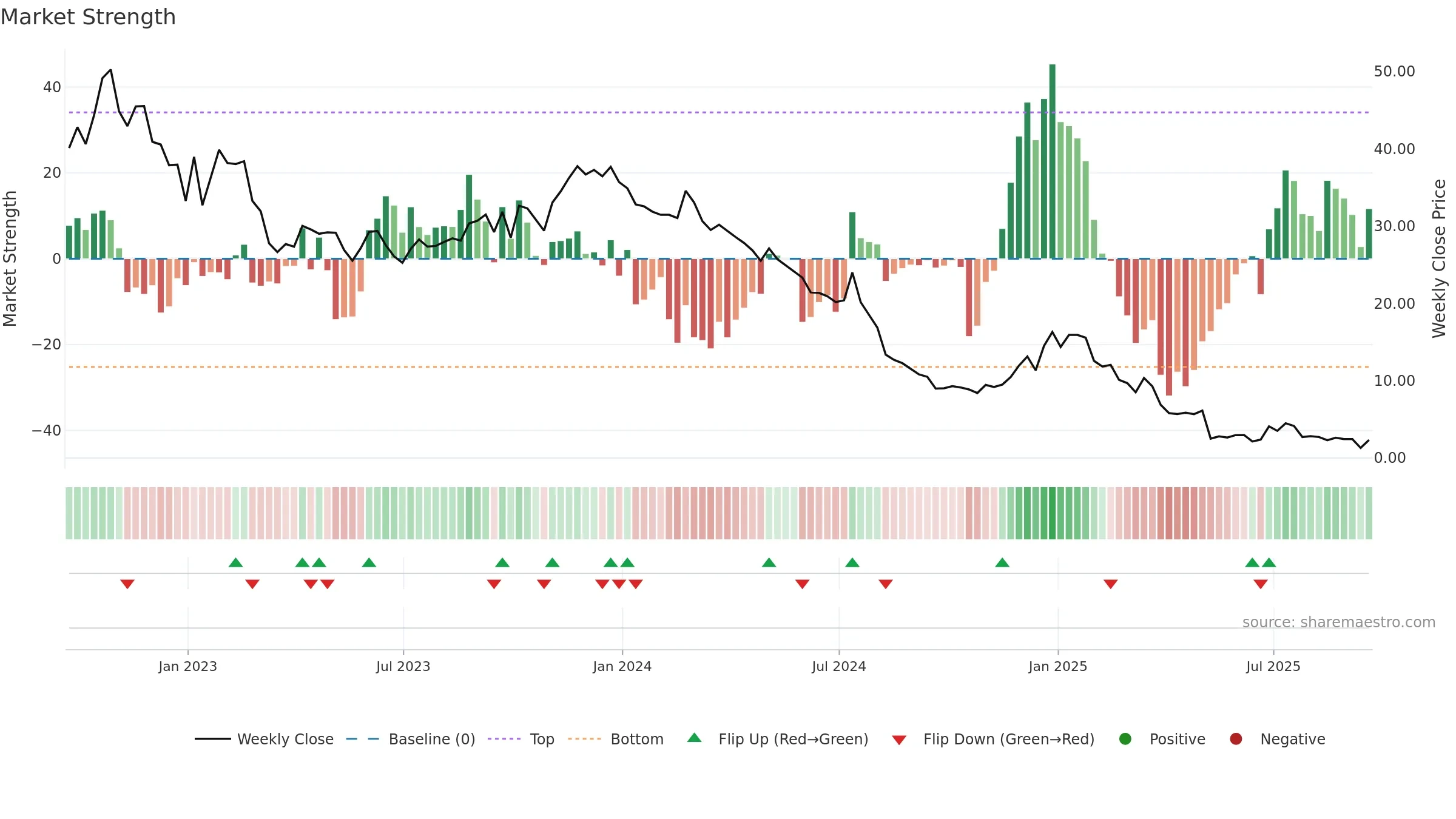Click the Jan 2024 x-axis label
Image resolution: width=1456 pixels, height=819 pixels.
pos(622,666)
